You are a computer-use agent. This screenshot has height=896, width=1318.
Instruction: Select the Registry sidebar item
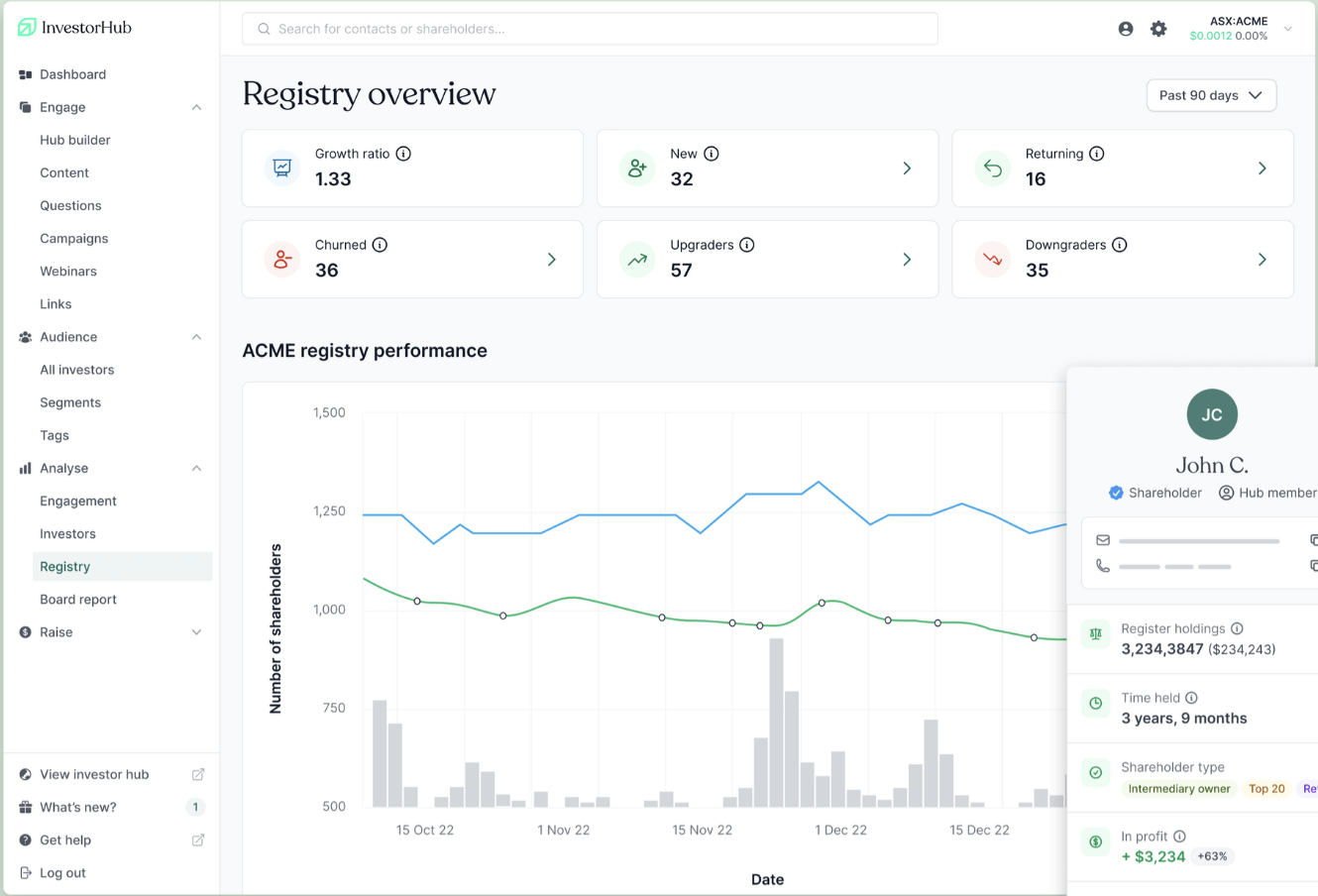123,566
